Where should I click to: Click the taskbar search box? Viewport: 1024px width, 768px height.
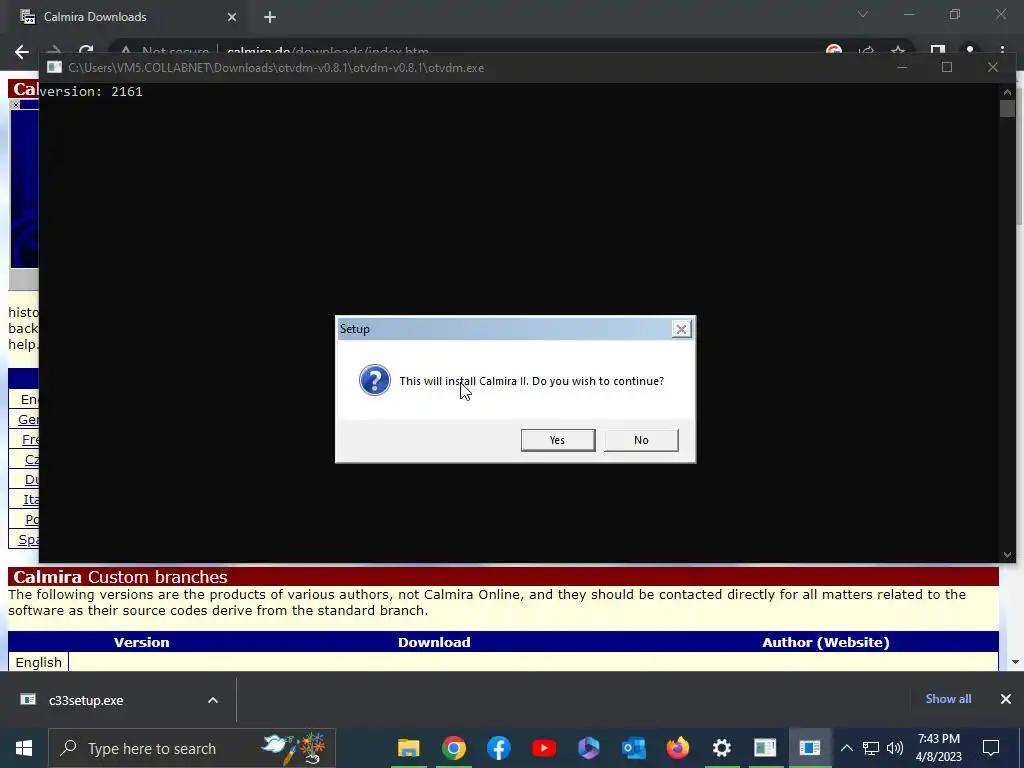(x=192, y=748)
